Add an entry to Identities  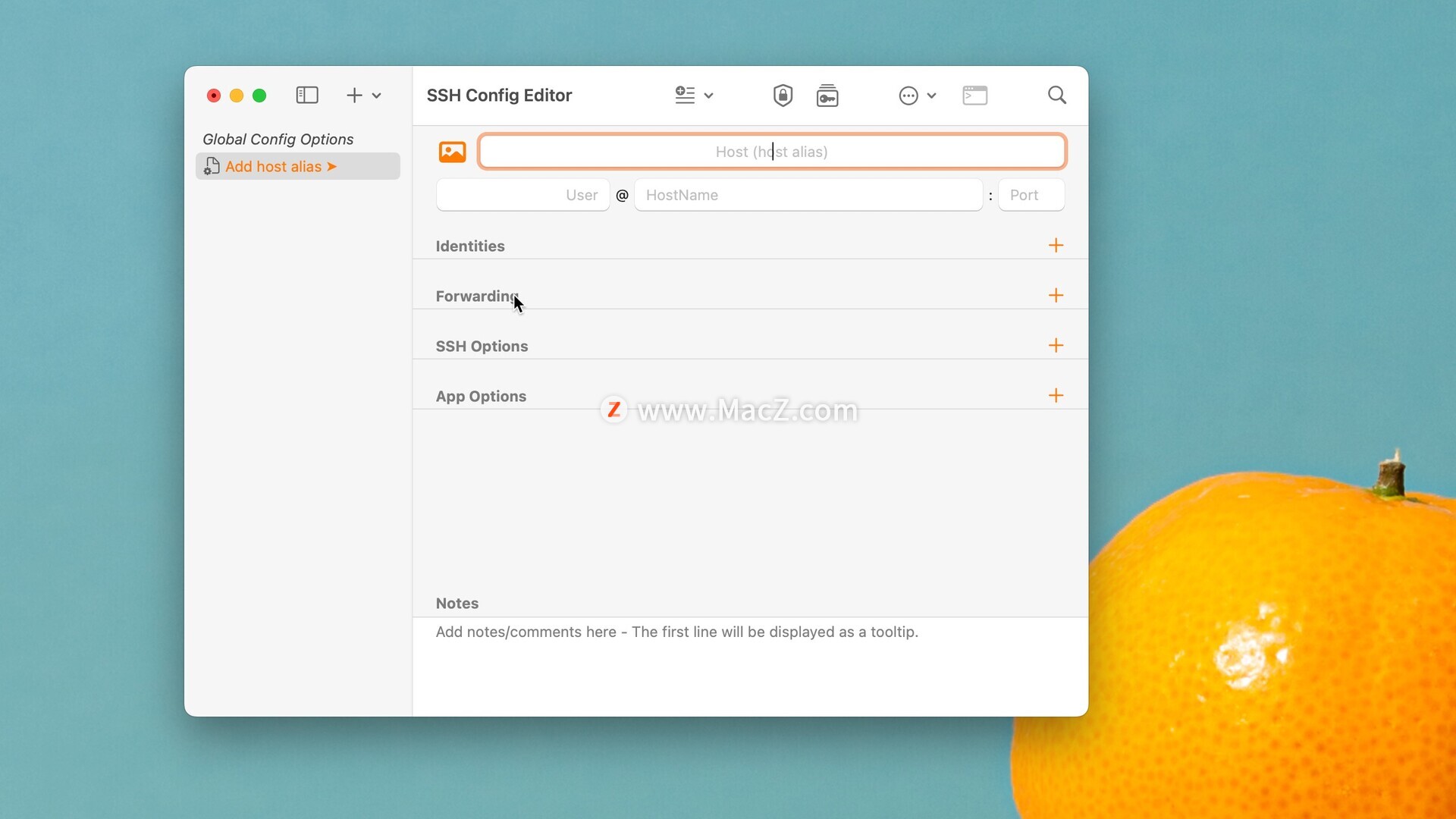(x=1056, y=245)
